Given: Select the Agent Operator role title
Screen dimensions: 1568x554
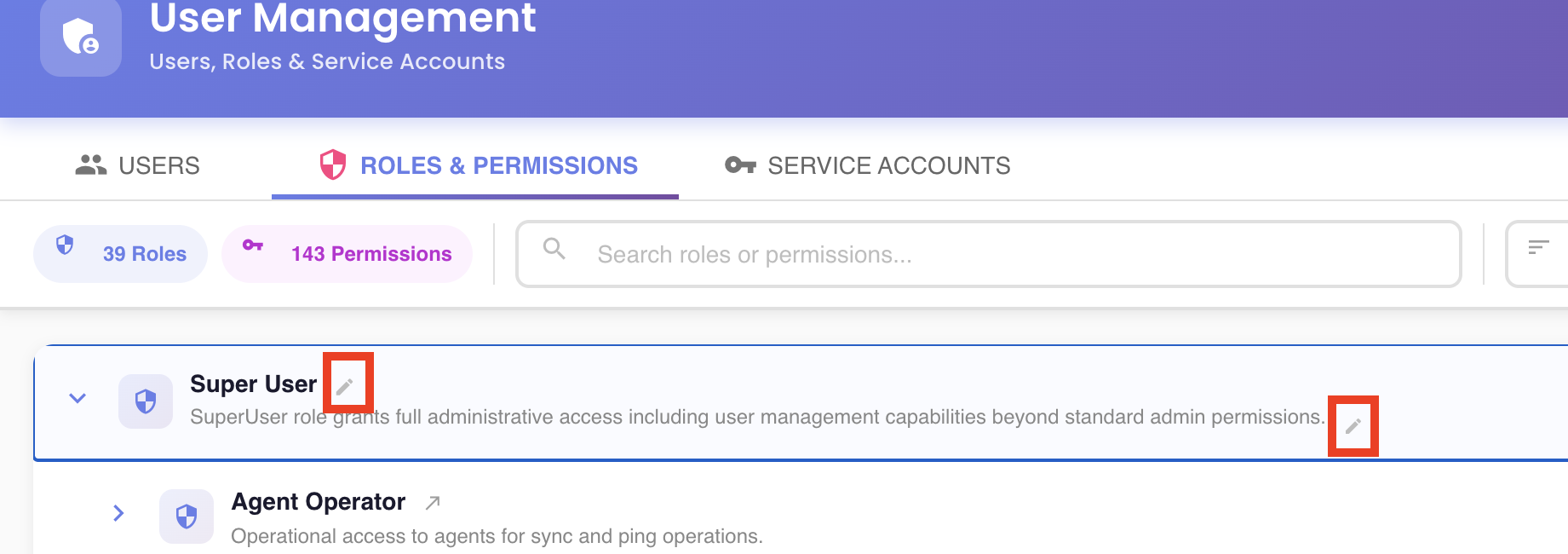Looking at the screenshot, I should coord(318,502).
